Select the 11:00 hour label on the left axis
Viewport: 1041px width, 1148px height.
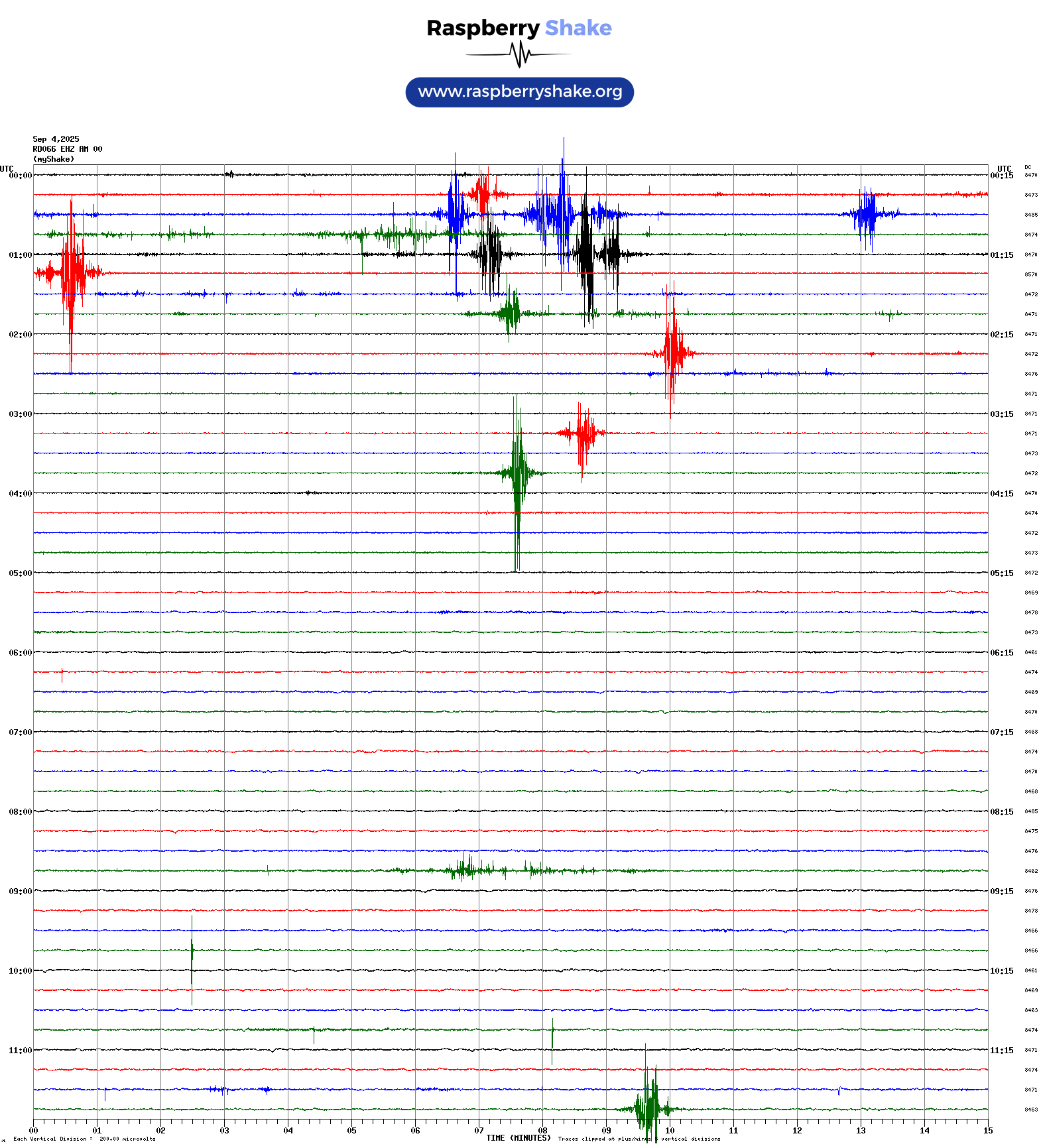coord(20,1051)
